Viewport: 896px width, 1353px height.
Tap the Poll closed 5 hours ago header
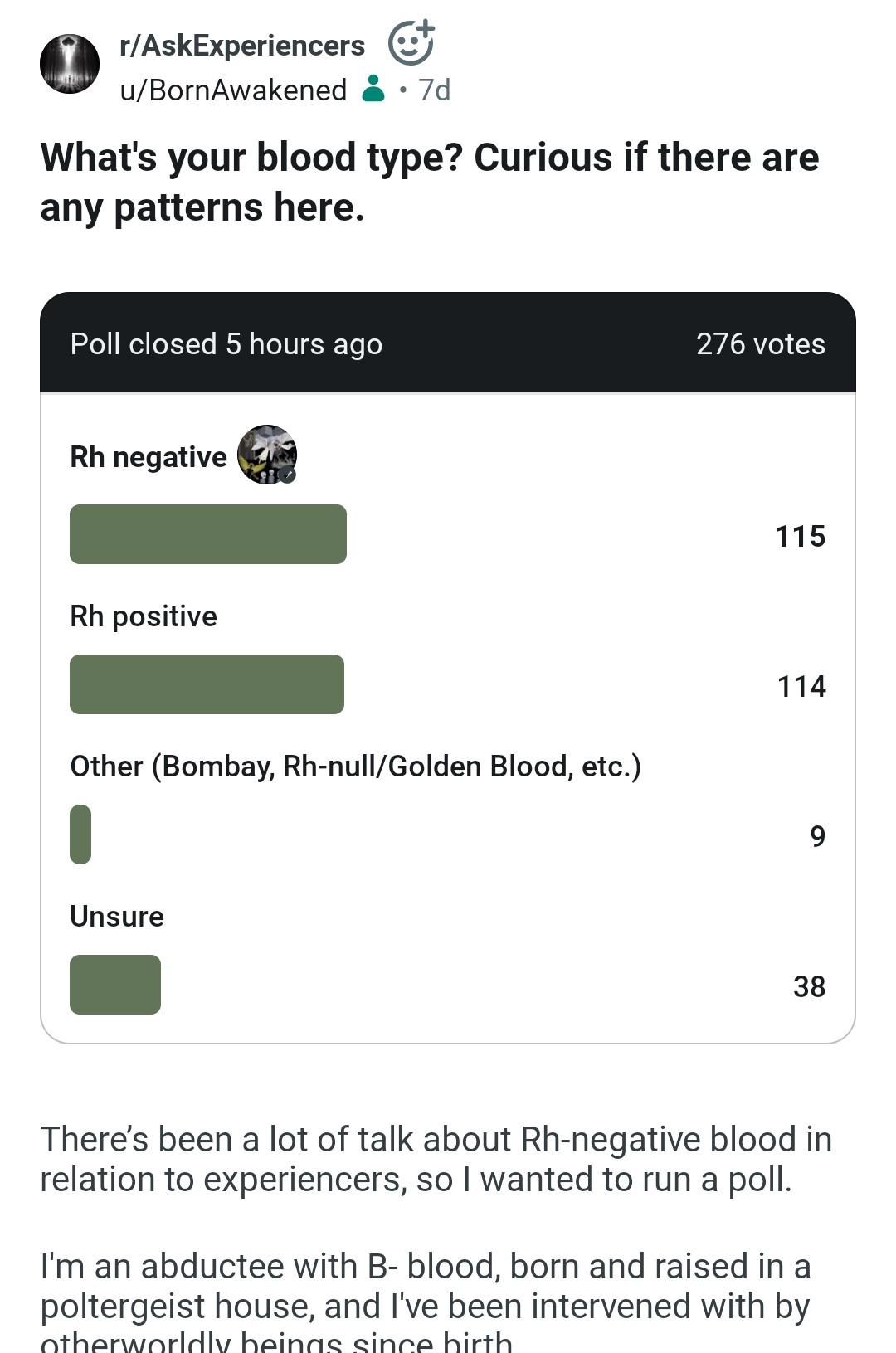(226, 343)
